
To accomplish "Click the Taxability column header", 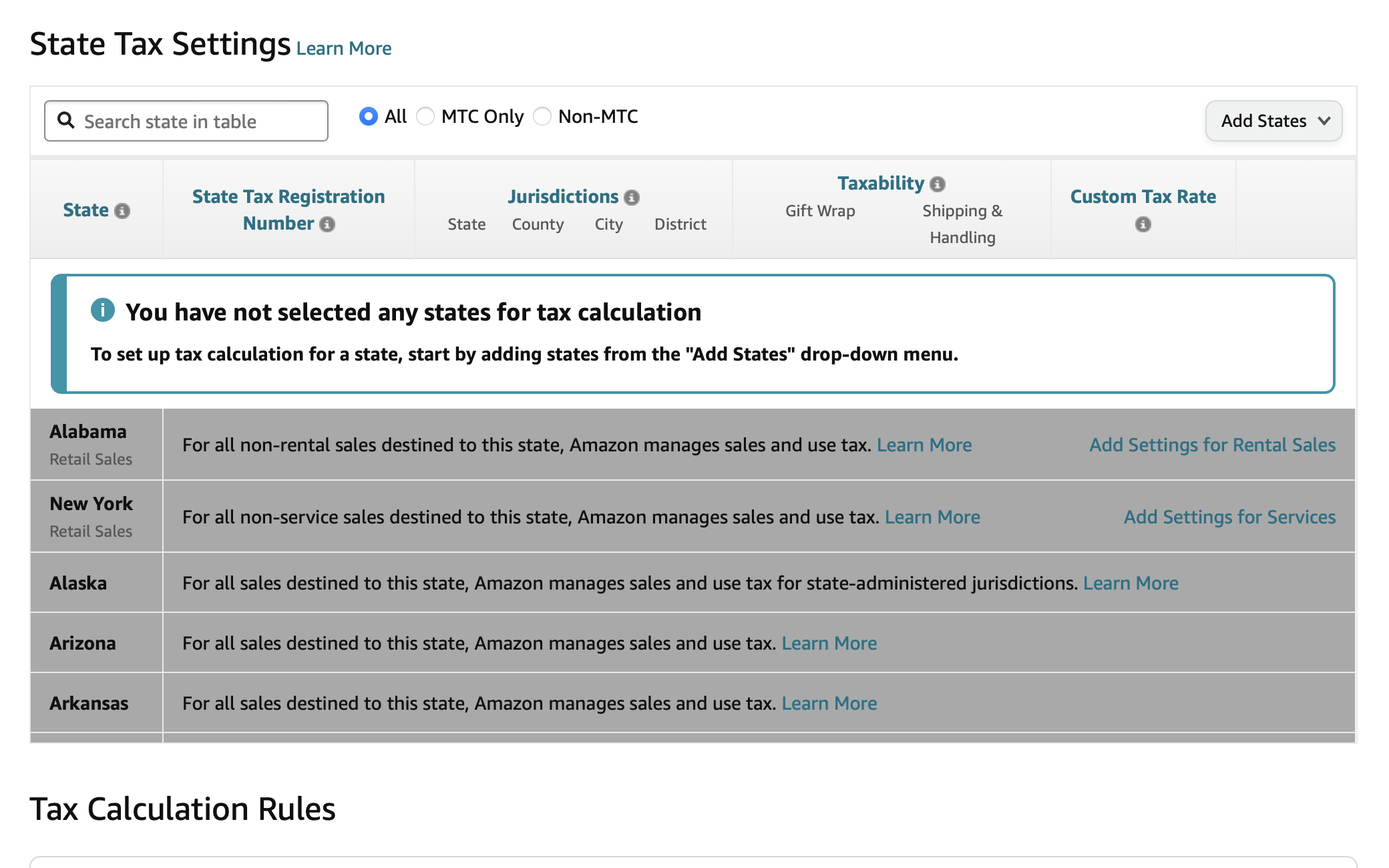I will (x=881, y=183).
